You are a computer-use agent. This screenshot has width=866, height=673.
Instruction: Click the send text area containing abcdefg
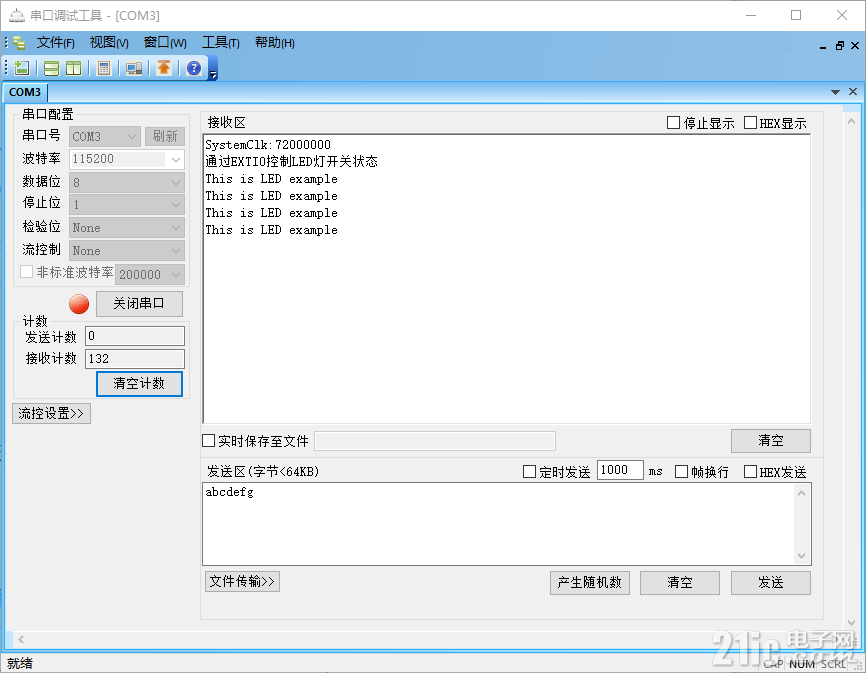tap(498, 523)
